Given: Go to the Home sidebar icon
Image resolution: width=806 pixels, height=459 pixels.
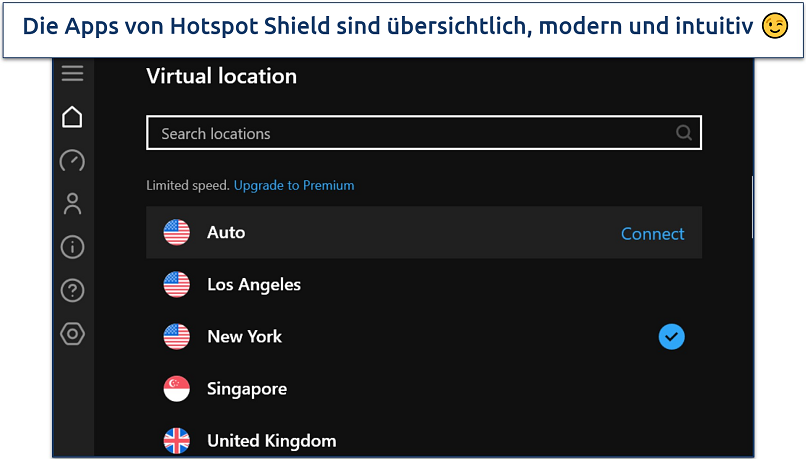Looking at the screenshot, I should coord(72,117).
